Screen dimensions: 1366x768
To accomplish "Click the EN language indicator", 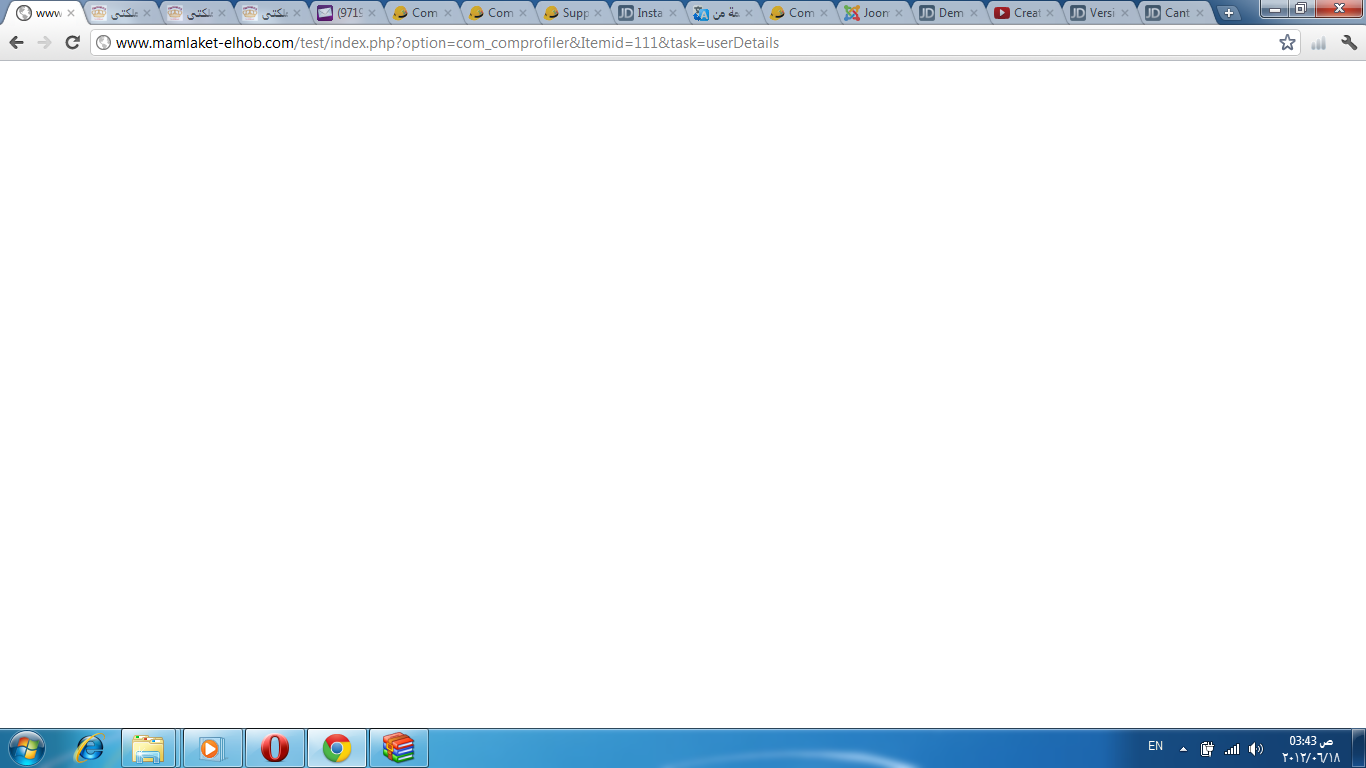I will (x=1155, y=746).
